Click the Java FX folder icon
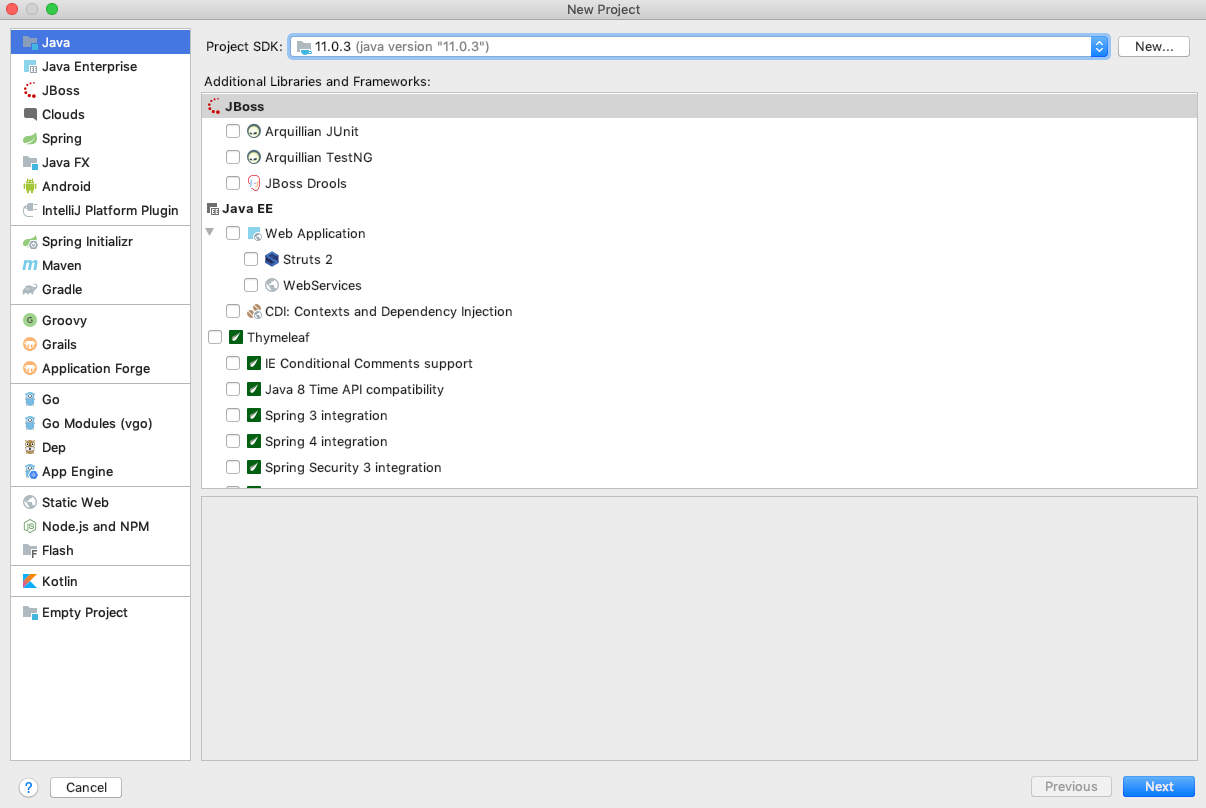Viewport: 1206px width, 808px height. pyautogui.click(x=30, y=162)
